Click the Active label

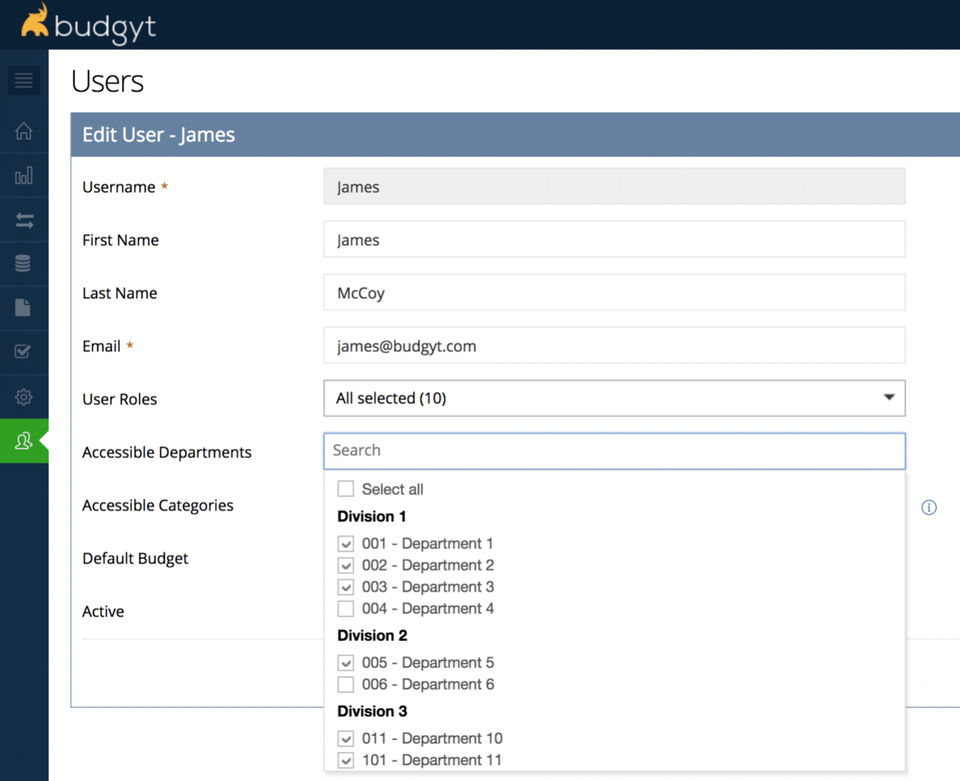[103, 611]
